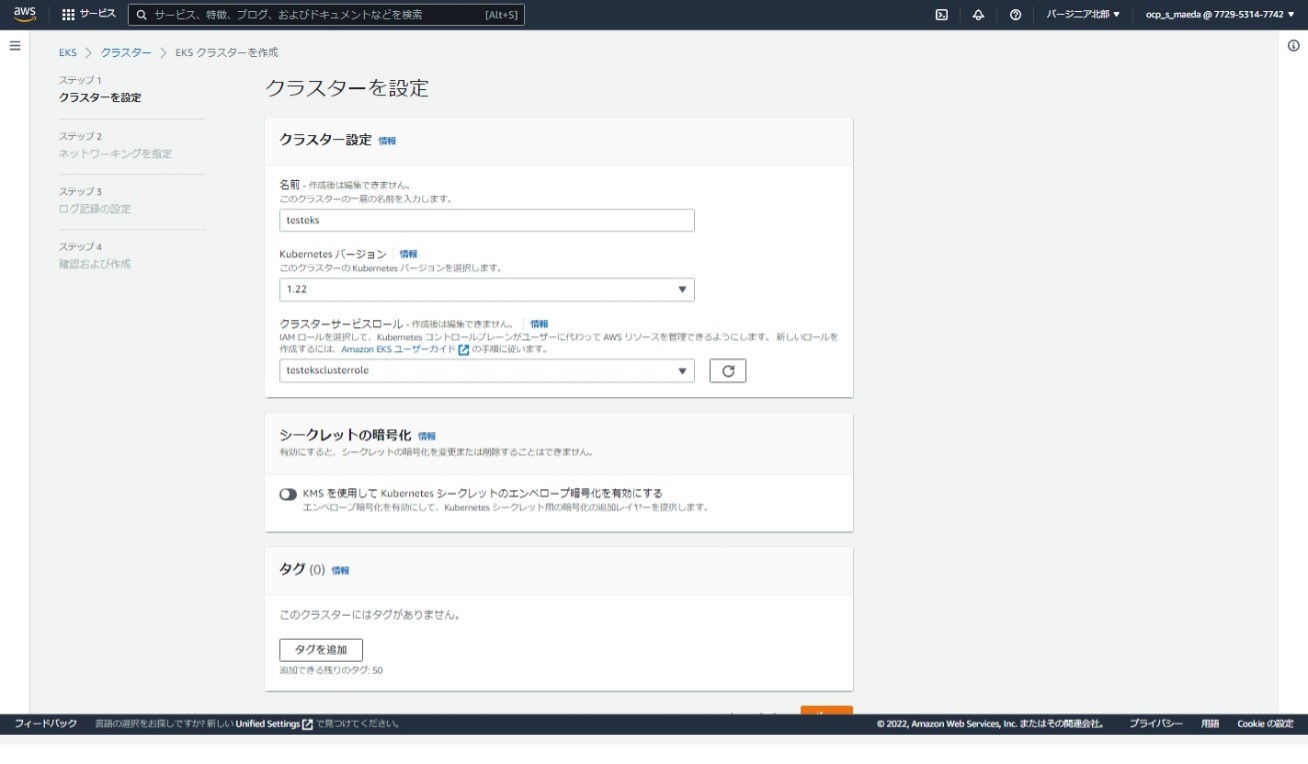Open the region selector バージニア北部
This screenshot has width=1308, height=764.
[x=1083, y=15]
